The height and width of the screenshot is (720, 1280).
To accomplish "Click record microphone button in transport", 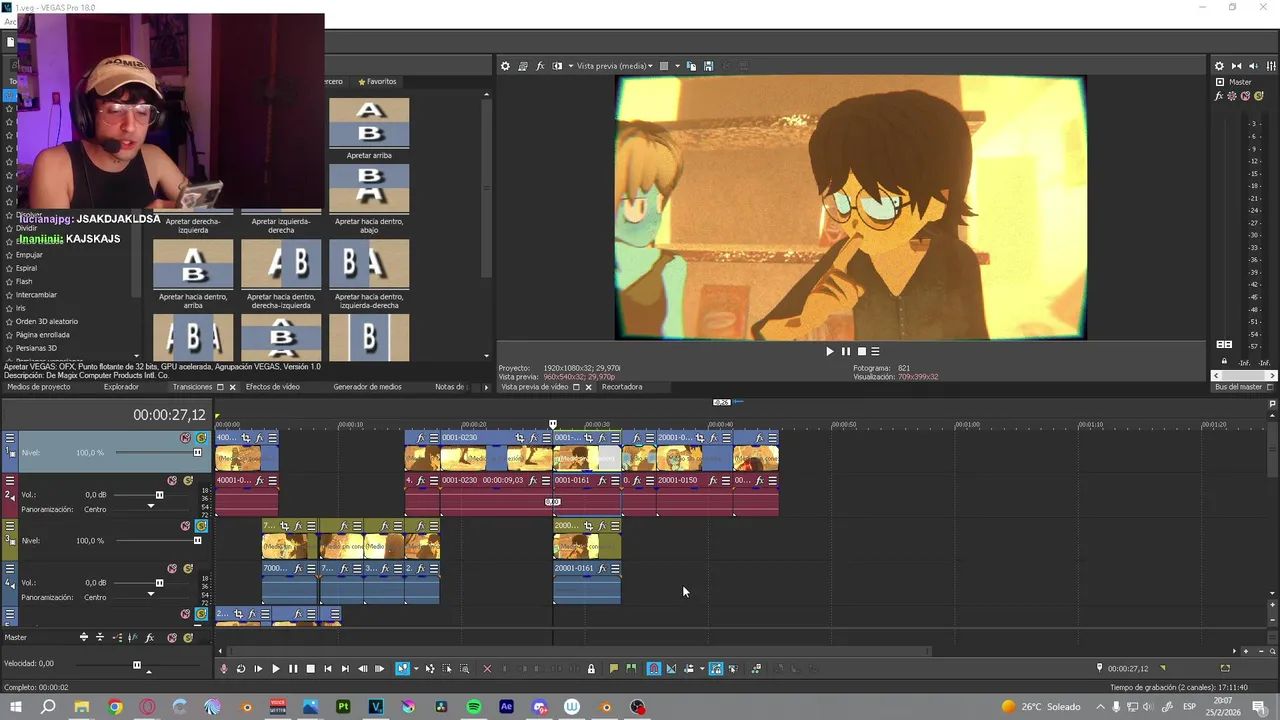I will [x=224, y=669].
